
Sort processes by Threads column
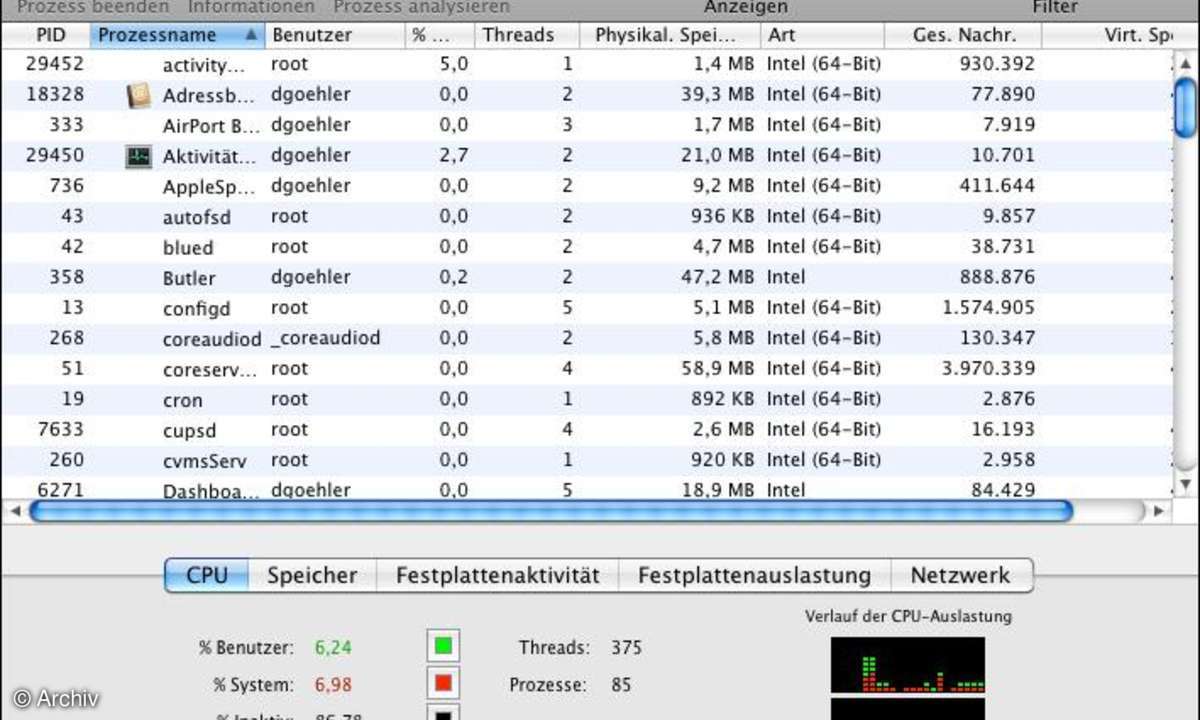[x=519, y=34]
